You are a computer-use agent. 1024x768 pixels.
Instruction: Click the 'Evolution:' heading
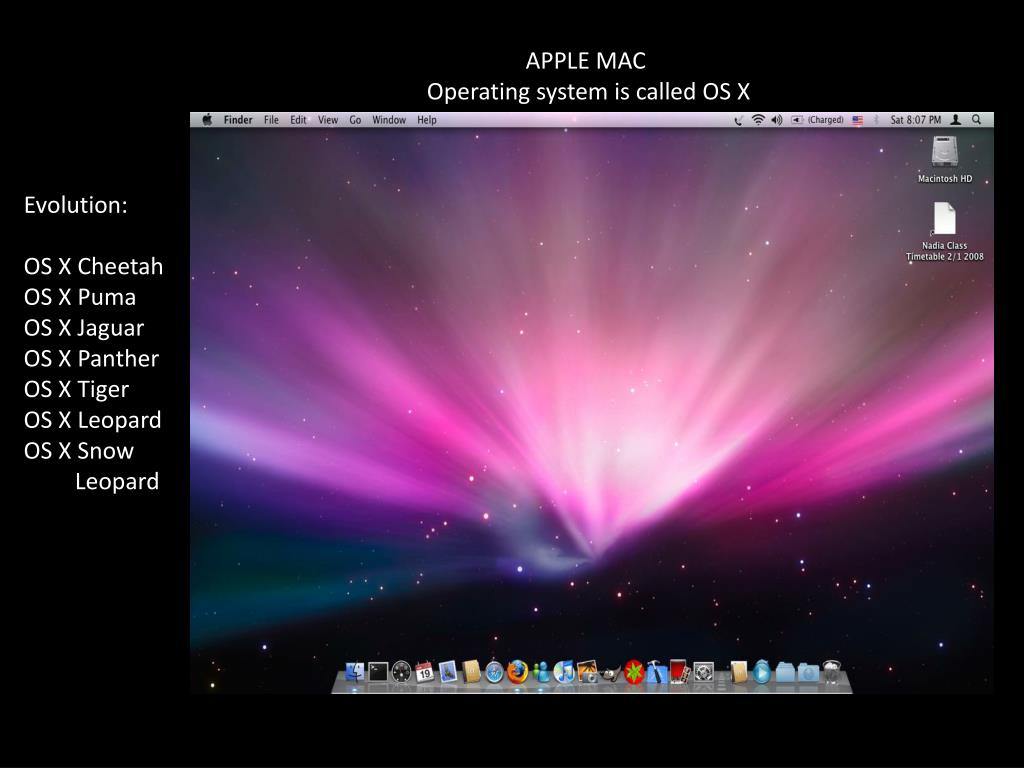click(x=76, y=205)
